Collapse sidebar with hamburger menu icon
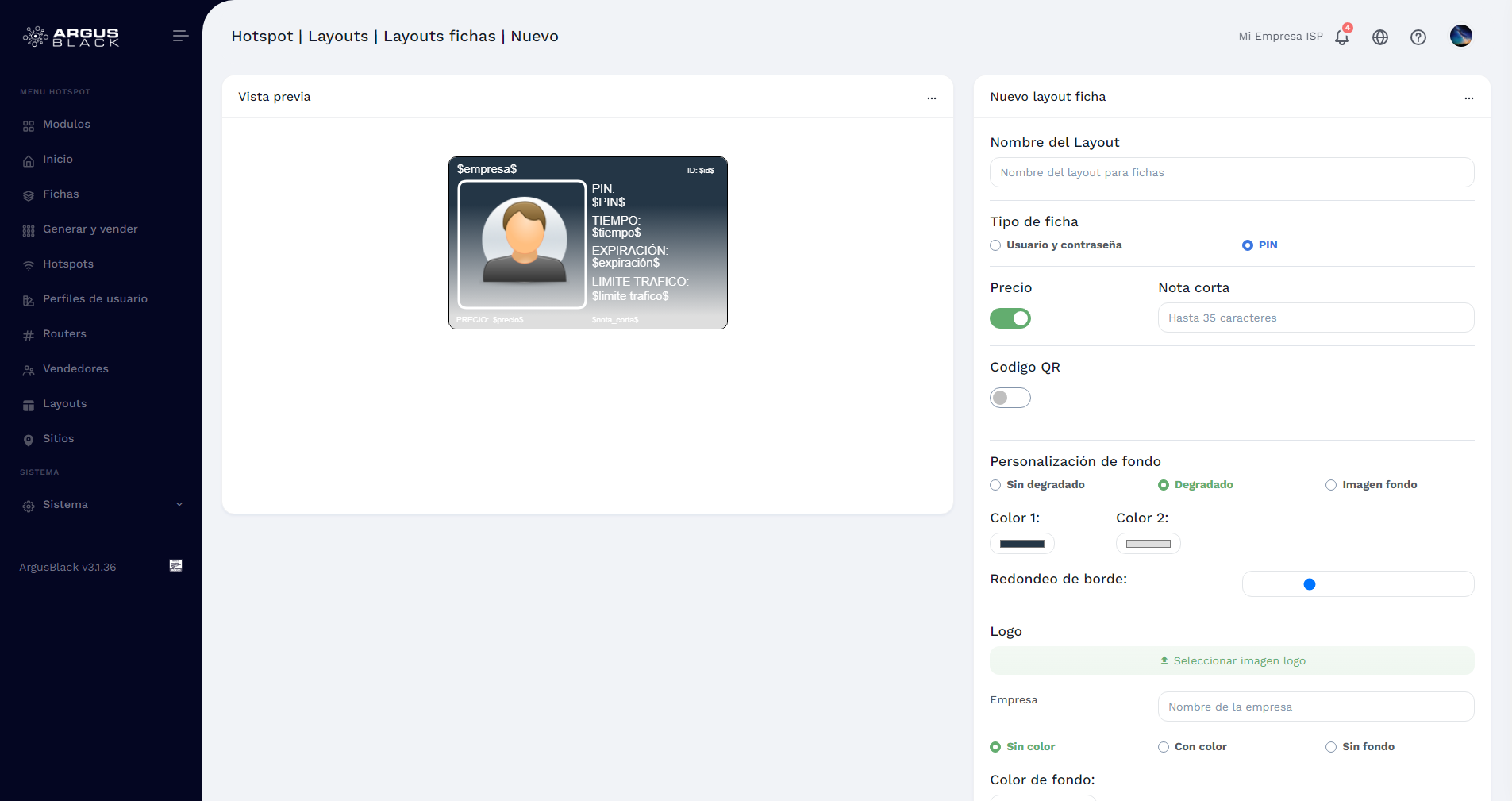The width and height of the screenshot is (1512, 801). pos(180,36)
